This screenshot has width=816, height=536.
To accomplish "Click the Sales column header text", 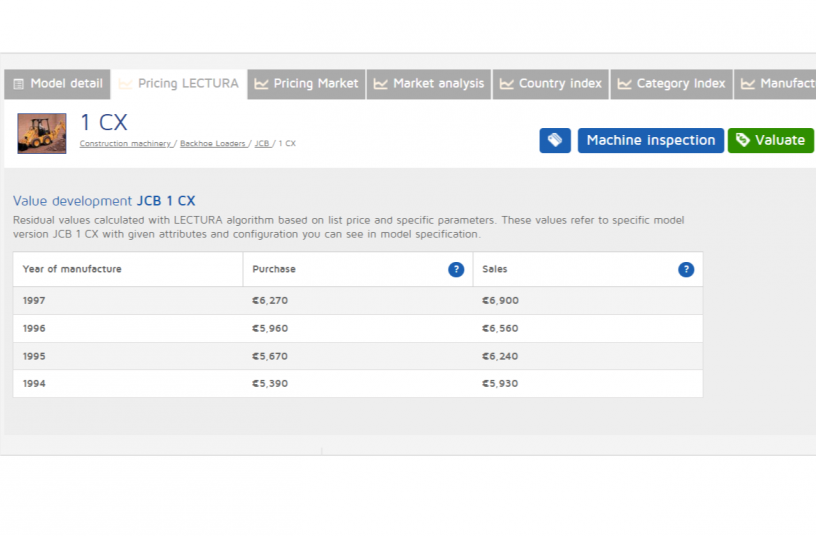I will 494,269.
